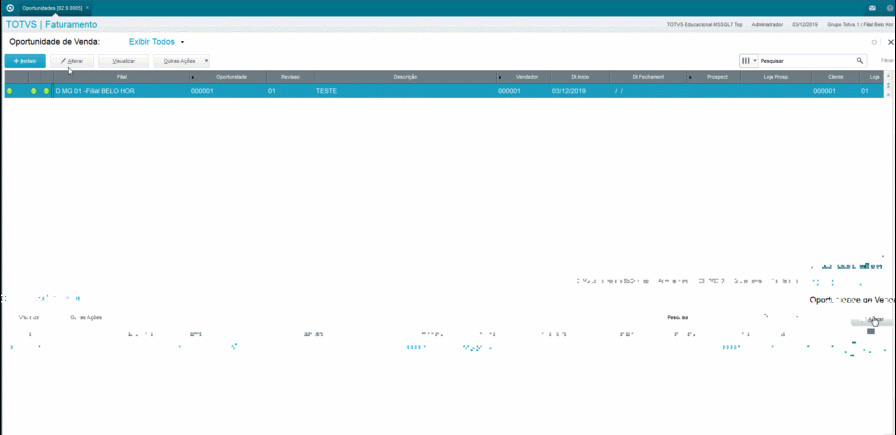The height and width of the screenshot is (435, 896).
Task: Open the Exibir Todos filter dropdown
Action: pyautogui.click(x=156, y=42)
